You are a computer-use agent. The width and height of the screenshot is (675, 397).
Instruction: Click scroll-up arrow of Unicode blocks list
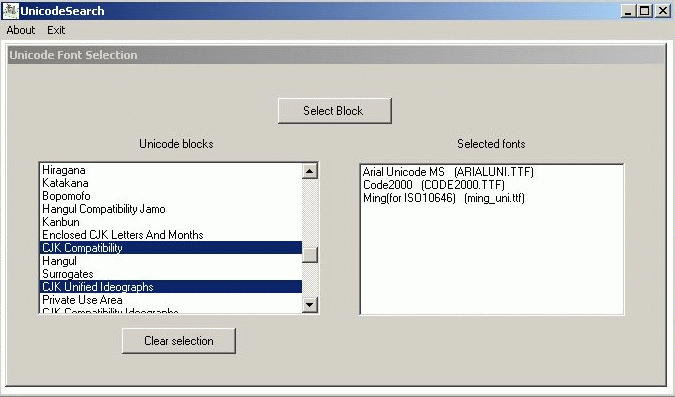[x=310, y=171]
